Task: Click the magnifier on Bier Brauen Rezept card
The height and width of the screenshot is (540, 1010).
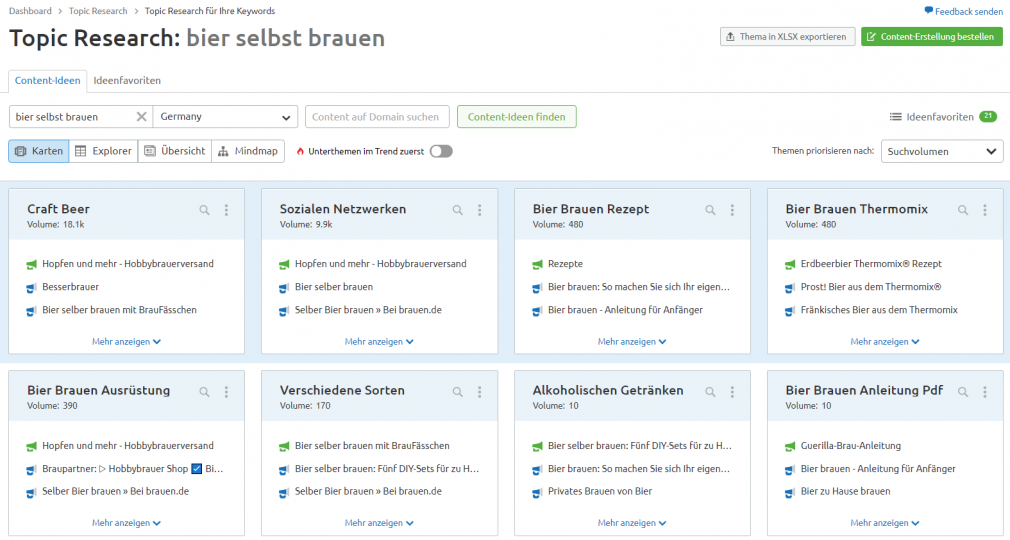Action: [x=710, y=210]
